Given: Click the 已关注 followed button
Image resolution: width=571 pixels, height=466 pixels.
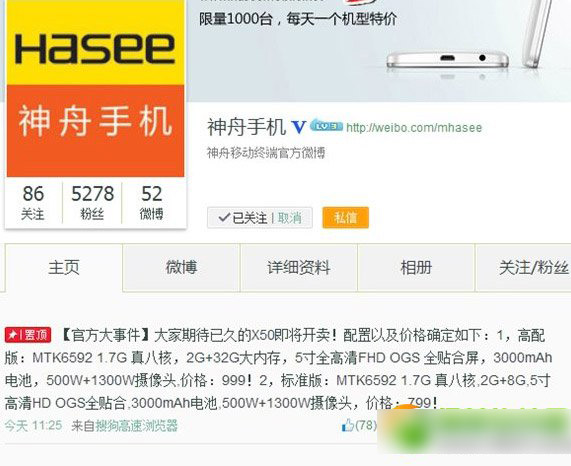Looking at the screenshot, I should point(243,218).
